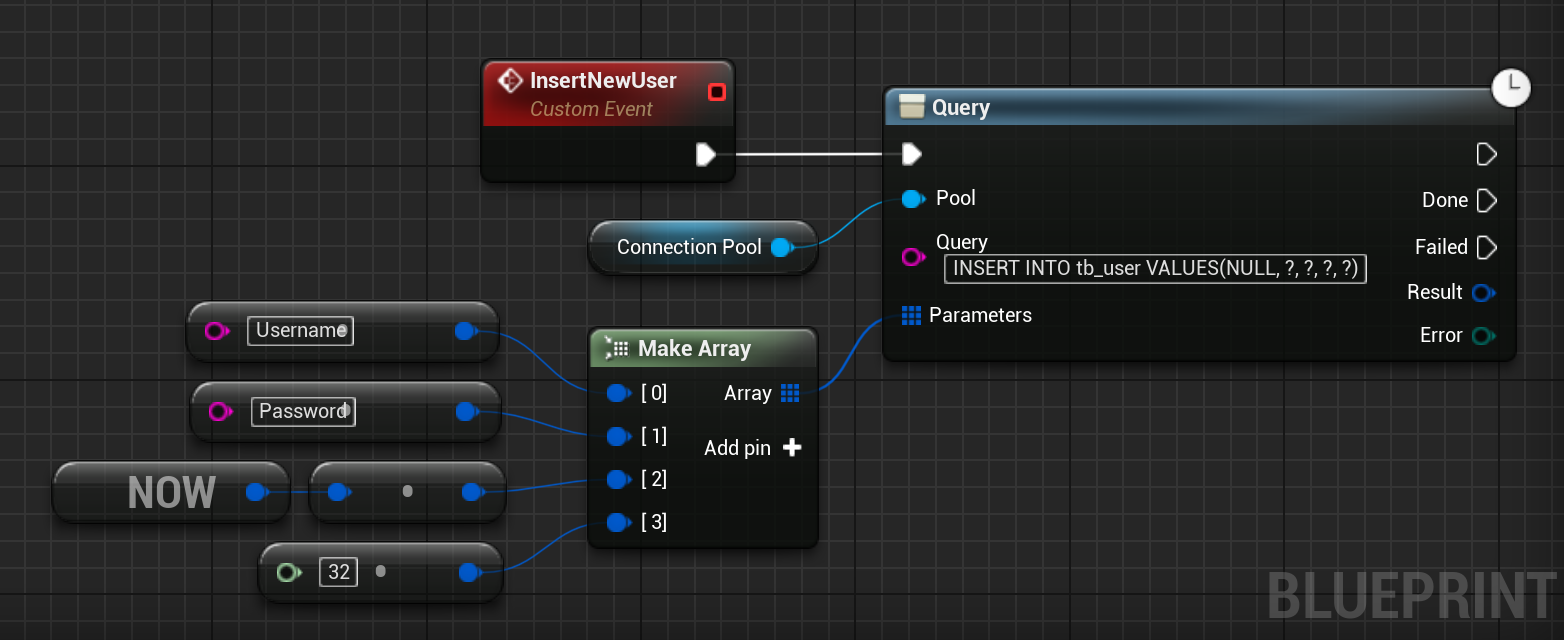Select the Make Array node header
This screenshot has height=640, width=1564.
(703, 348)
